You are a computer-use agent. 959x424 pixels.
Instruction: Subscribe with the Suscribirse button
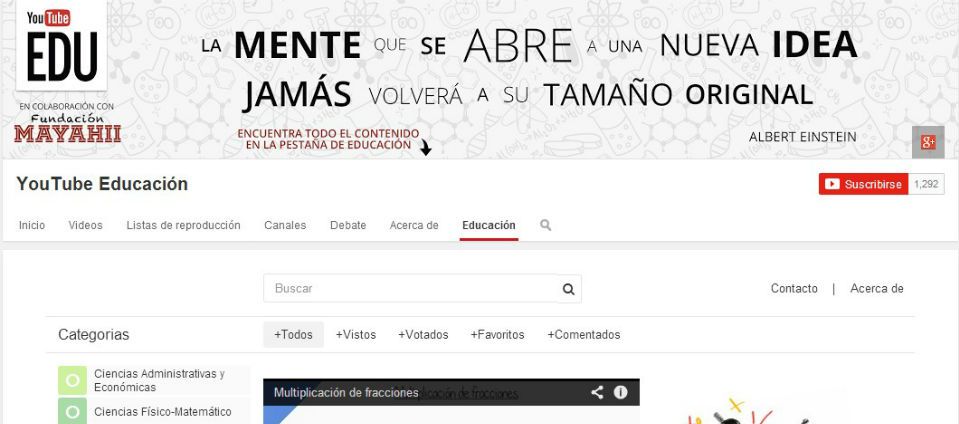click(862, 184)
